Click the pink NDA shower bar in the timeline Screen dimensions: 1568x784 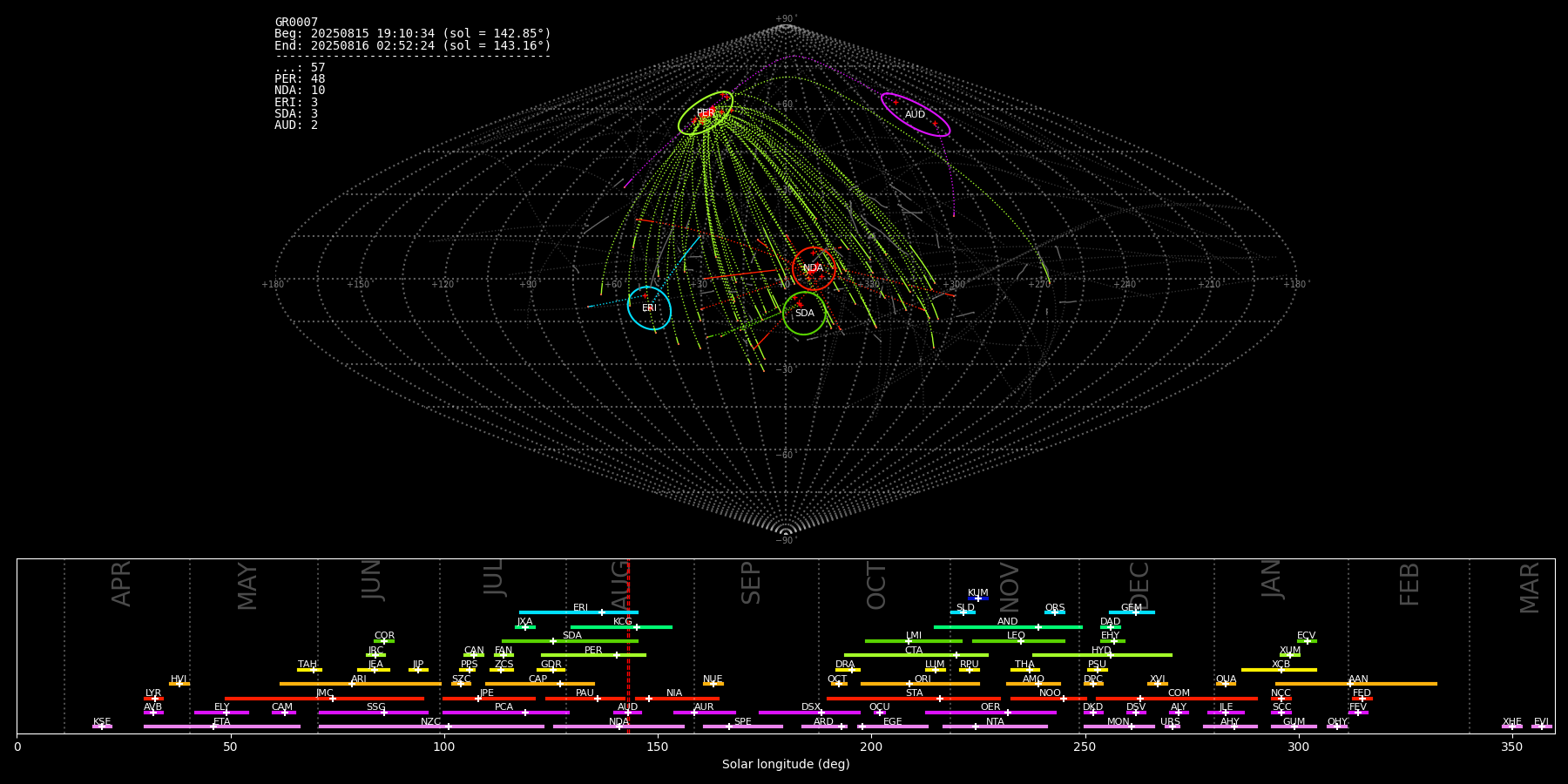click(x=618, y=727)
